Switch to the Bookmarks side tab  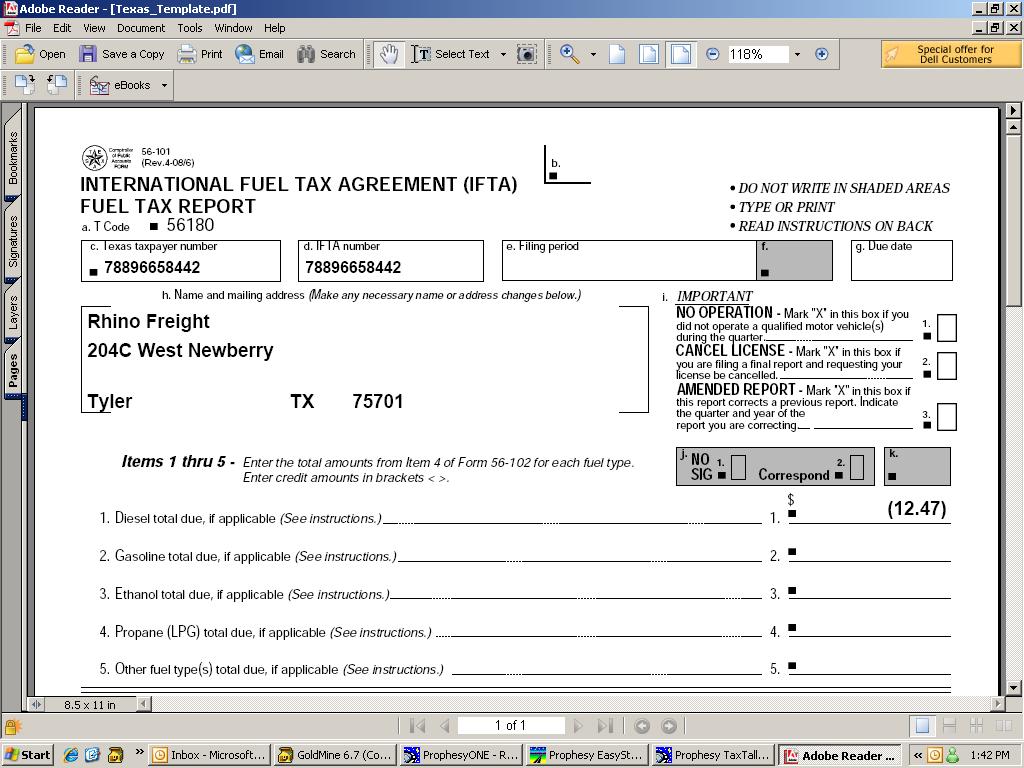point(13,157)
